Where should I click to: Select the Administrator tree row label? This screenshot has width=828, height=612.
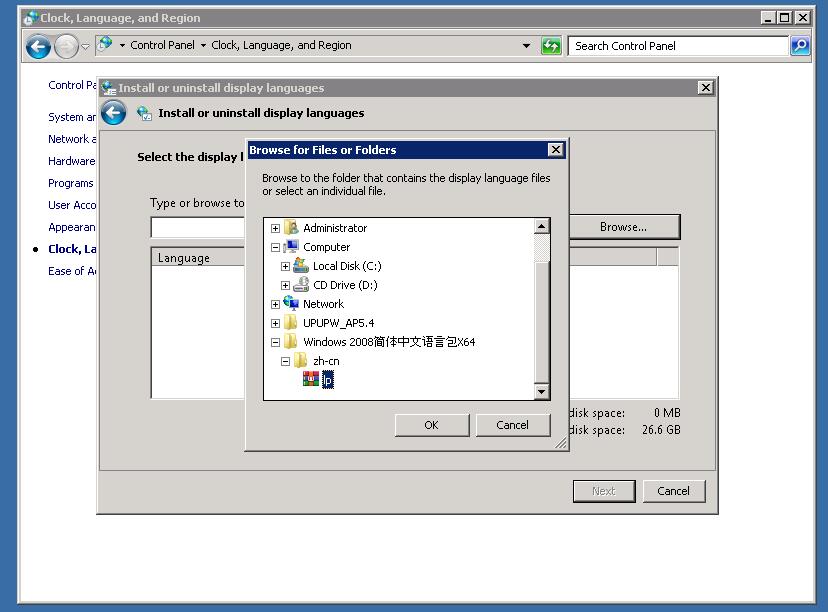[x=335, y=228]
